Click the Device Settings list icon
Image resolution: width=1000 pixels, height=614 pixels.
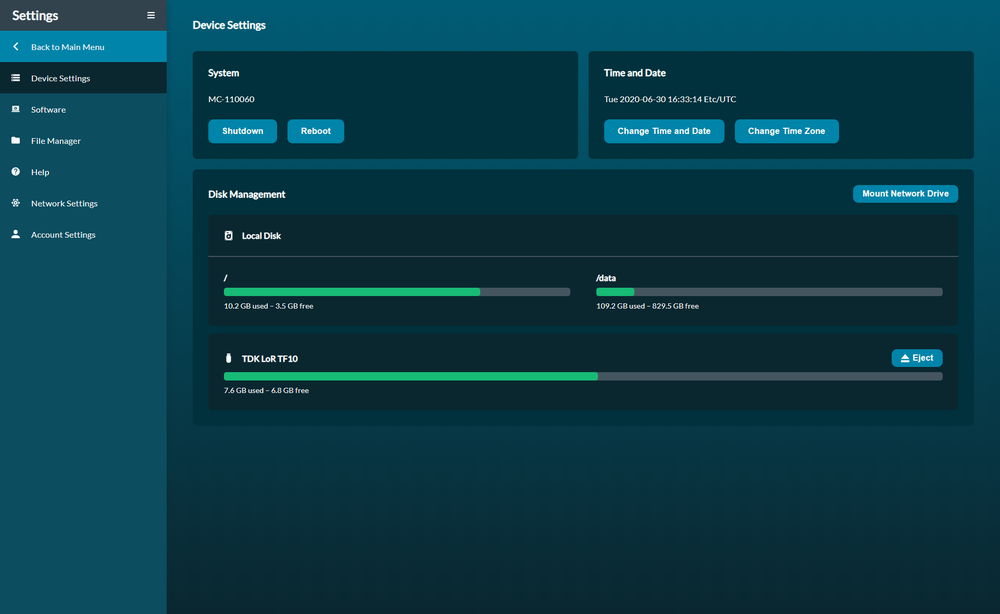point(16,78)
